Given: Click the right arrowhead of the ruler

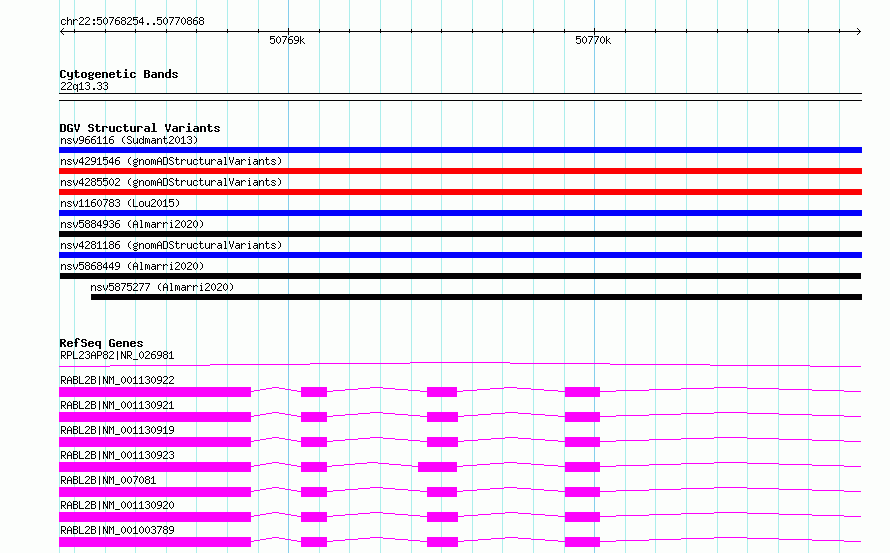Looking at the screenshot, I should pyautogui.click(x=859, y=32).
